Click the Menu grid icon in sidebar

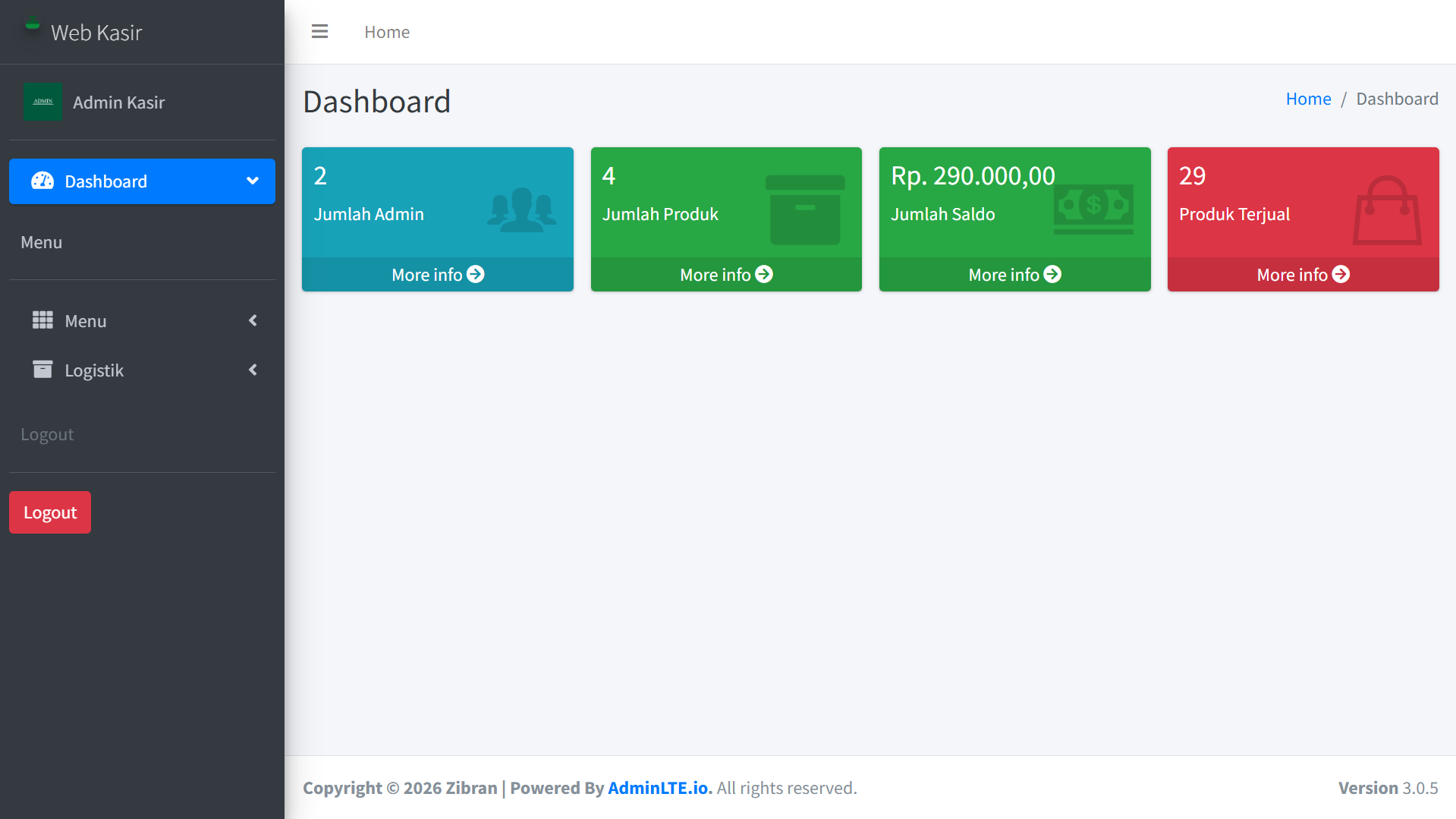pos(42,321)
